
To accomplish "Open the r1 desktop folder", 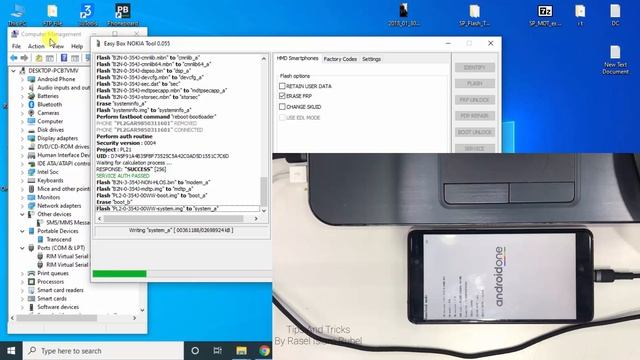I will [x=580, y=14].
